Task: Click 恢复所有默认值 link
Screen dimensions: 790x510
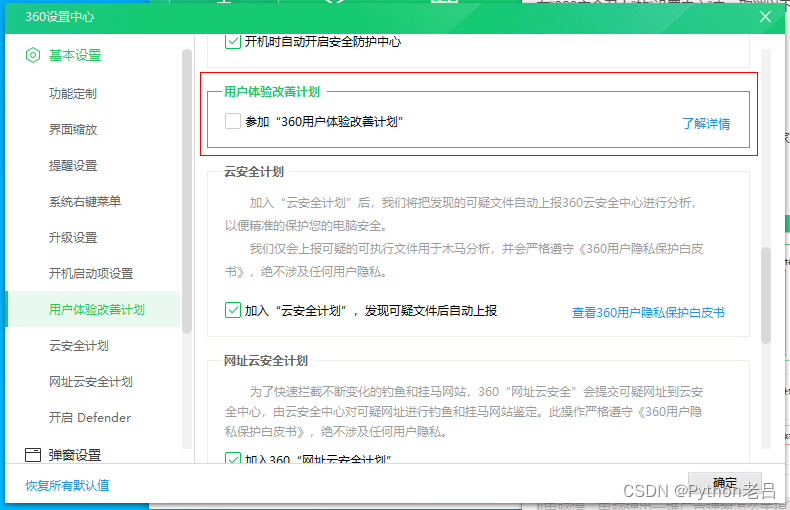Action: pyautogui.click(x=67, y=485)
